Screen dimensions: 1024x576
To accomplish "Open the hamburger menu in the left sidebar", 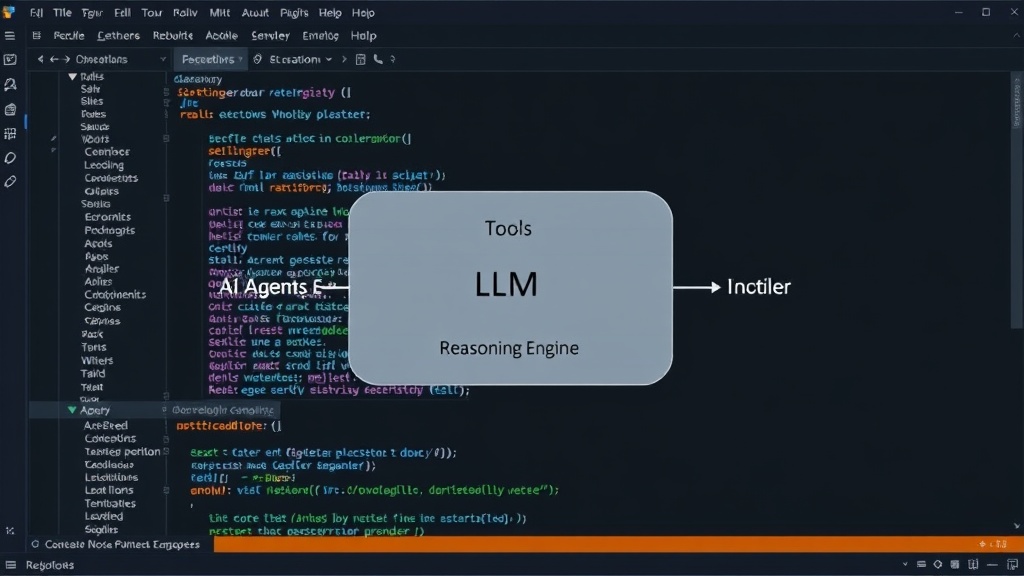I will coord(10,36).
